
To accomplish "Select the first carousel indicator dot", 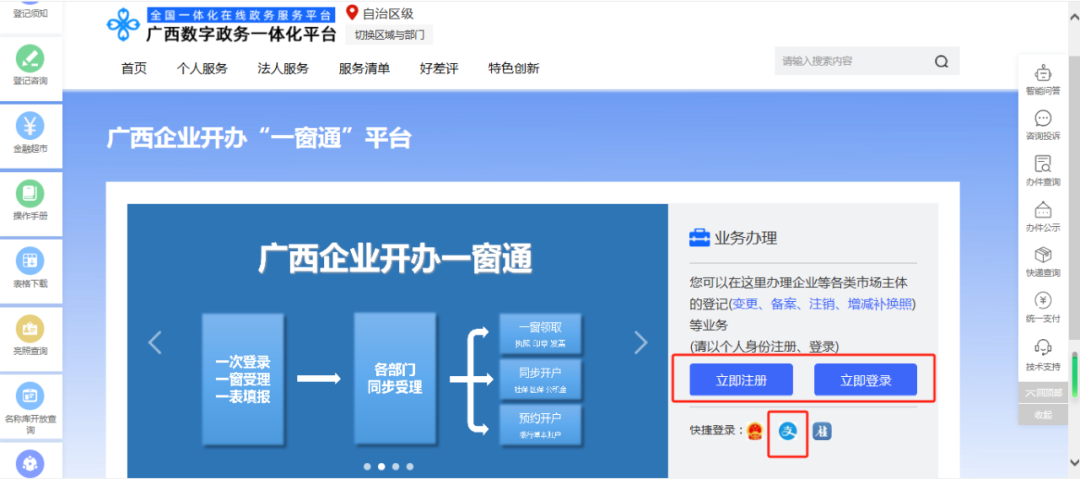I will [366, 466].
